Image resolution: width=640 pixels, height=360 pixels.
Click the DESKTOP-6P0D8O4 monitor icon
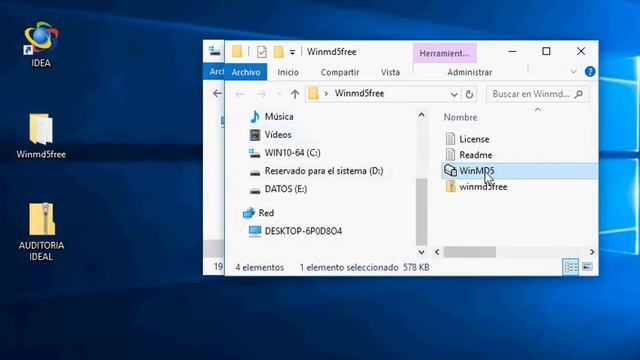point(255,231)
